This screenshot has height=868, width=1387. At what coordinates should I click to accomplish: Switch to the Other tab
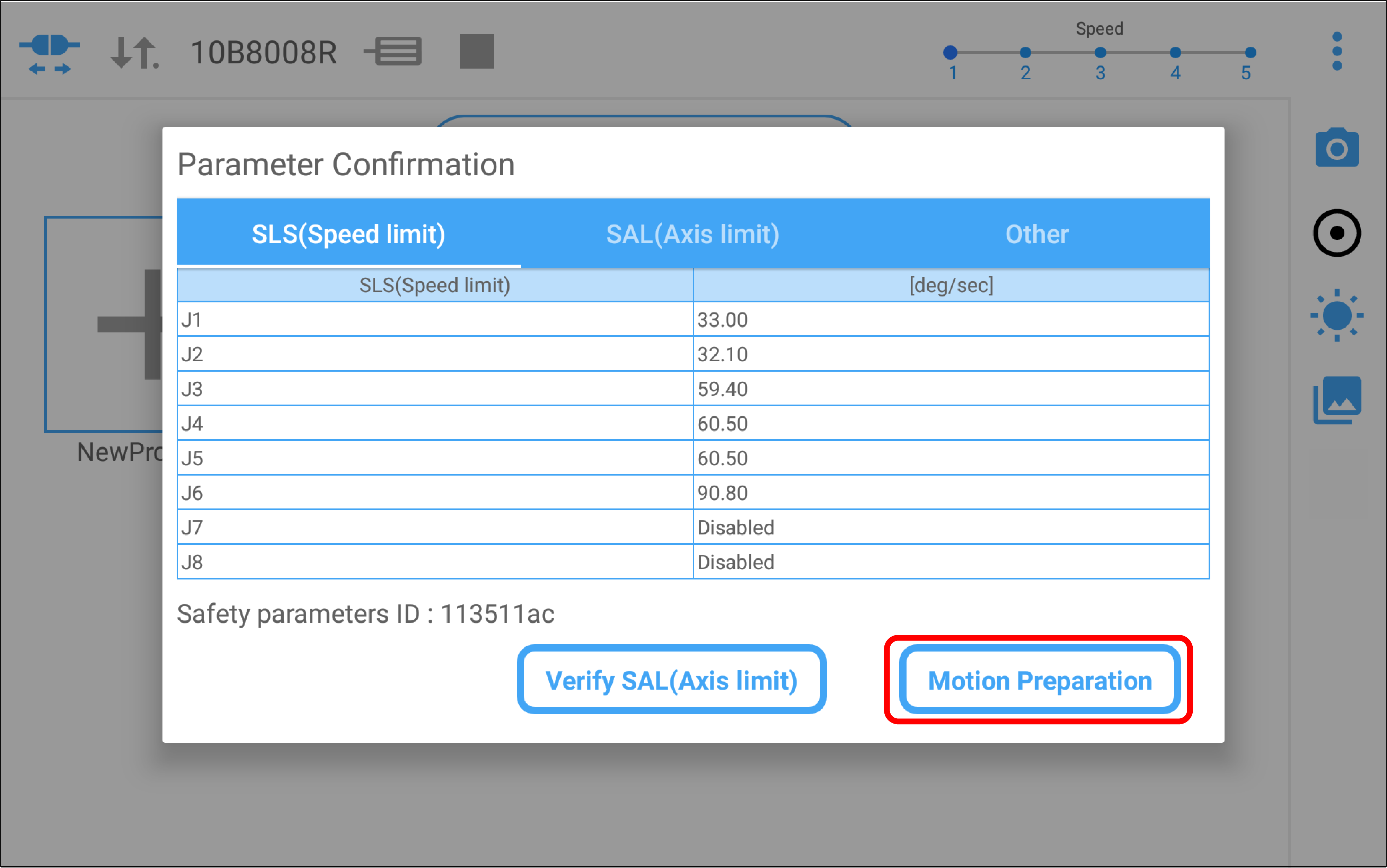point(1037,234)
